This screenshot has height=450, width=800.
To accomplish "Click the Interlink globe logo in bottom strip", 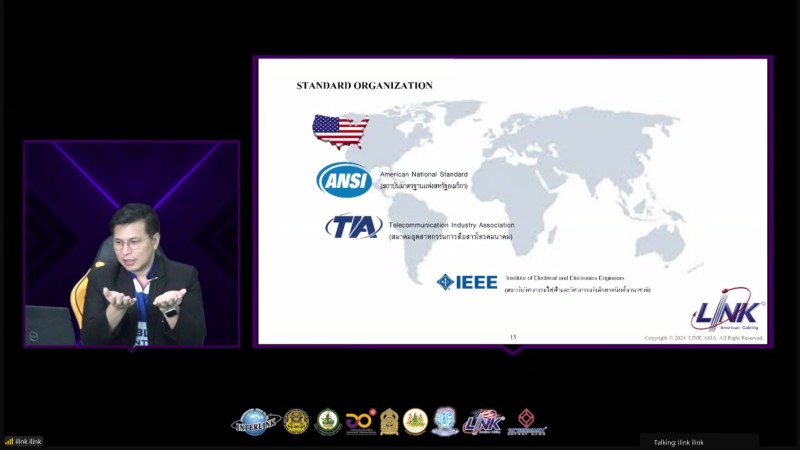I will click(256, 422).
